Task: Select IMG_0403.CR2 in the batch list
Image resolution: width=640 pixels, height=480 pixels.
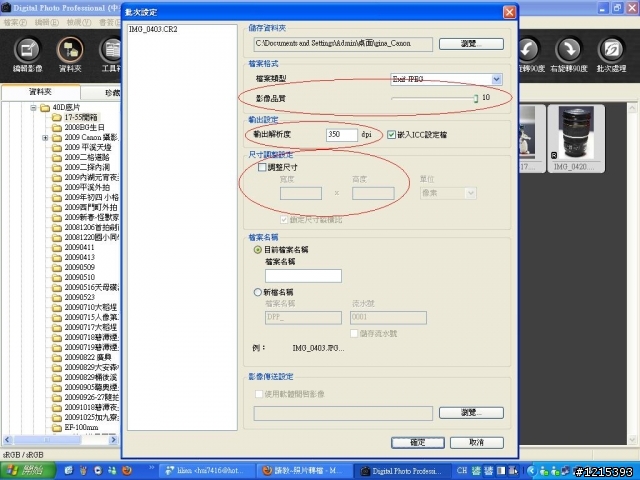Action: tap(153, 29)
